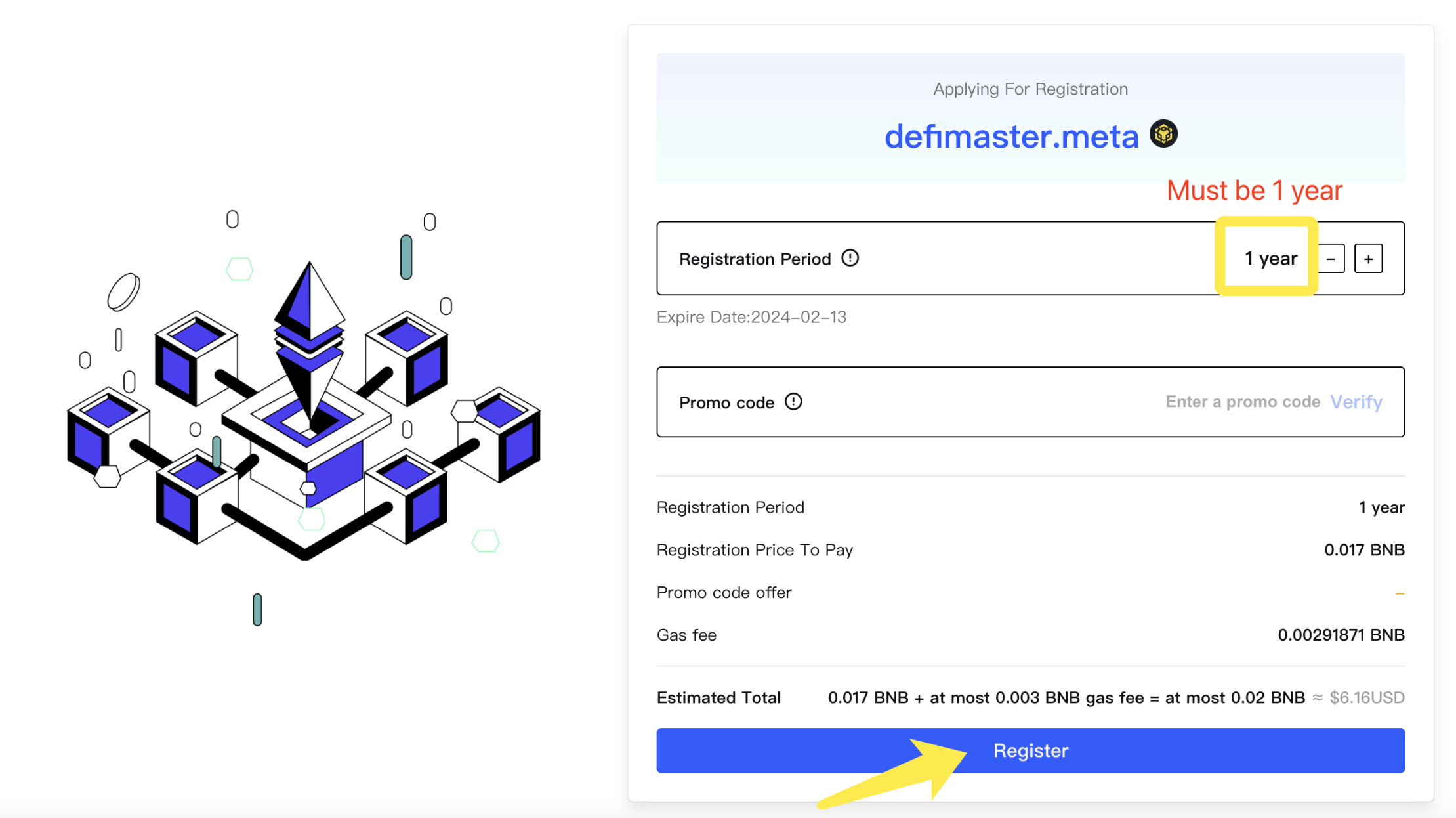The width and height of the screenshot is (1456, 818).
Task: Focus the 'Enter a promo code' field
Action: click(x=1242, y=402)
